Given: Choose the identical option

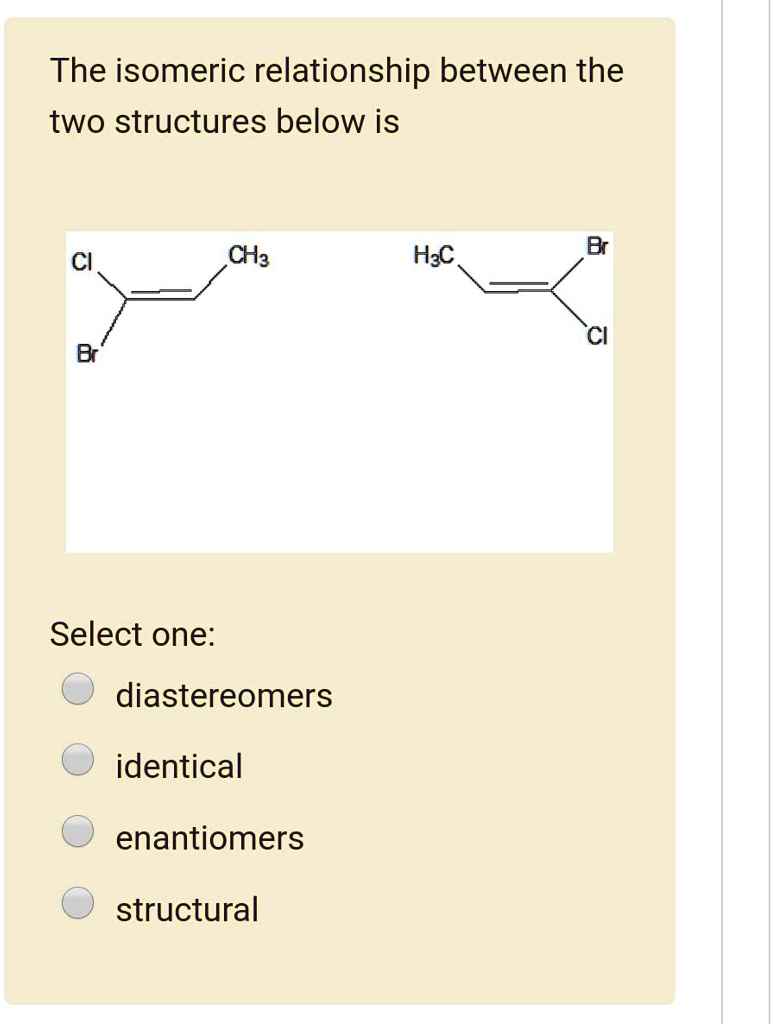Looking at the screenshot, I should [x=78, y=760].
